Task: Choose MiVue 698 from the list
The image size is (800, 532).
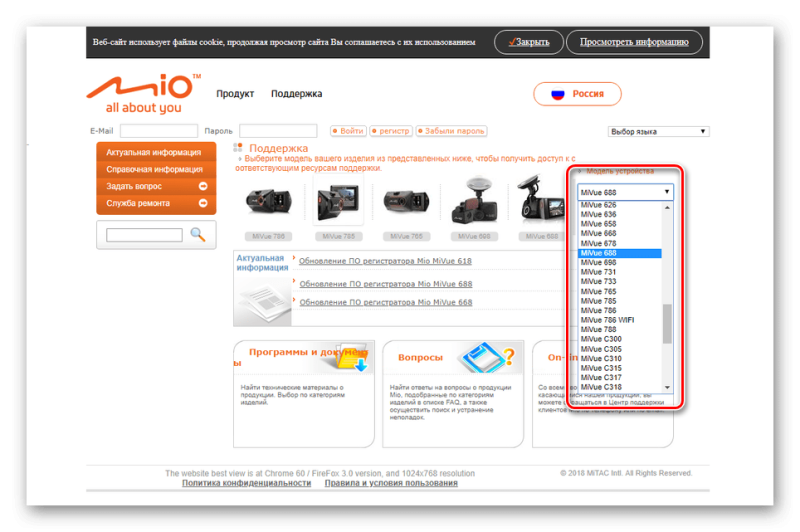Action: (x=620, y=262)
